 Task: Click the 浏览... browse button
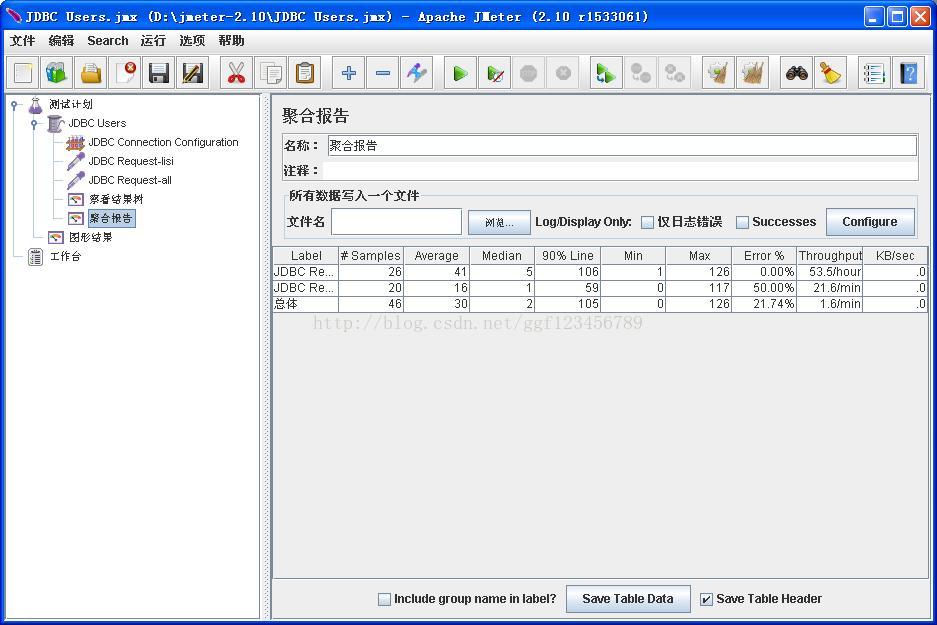(499, 222)
